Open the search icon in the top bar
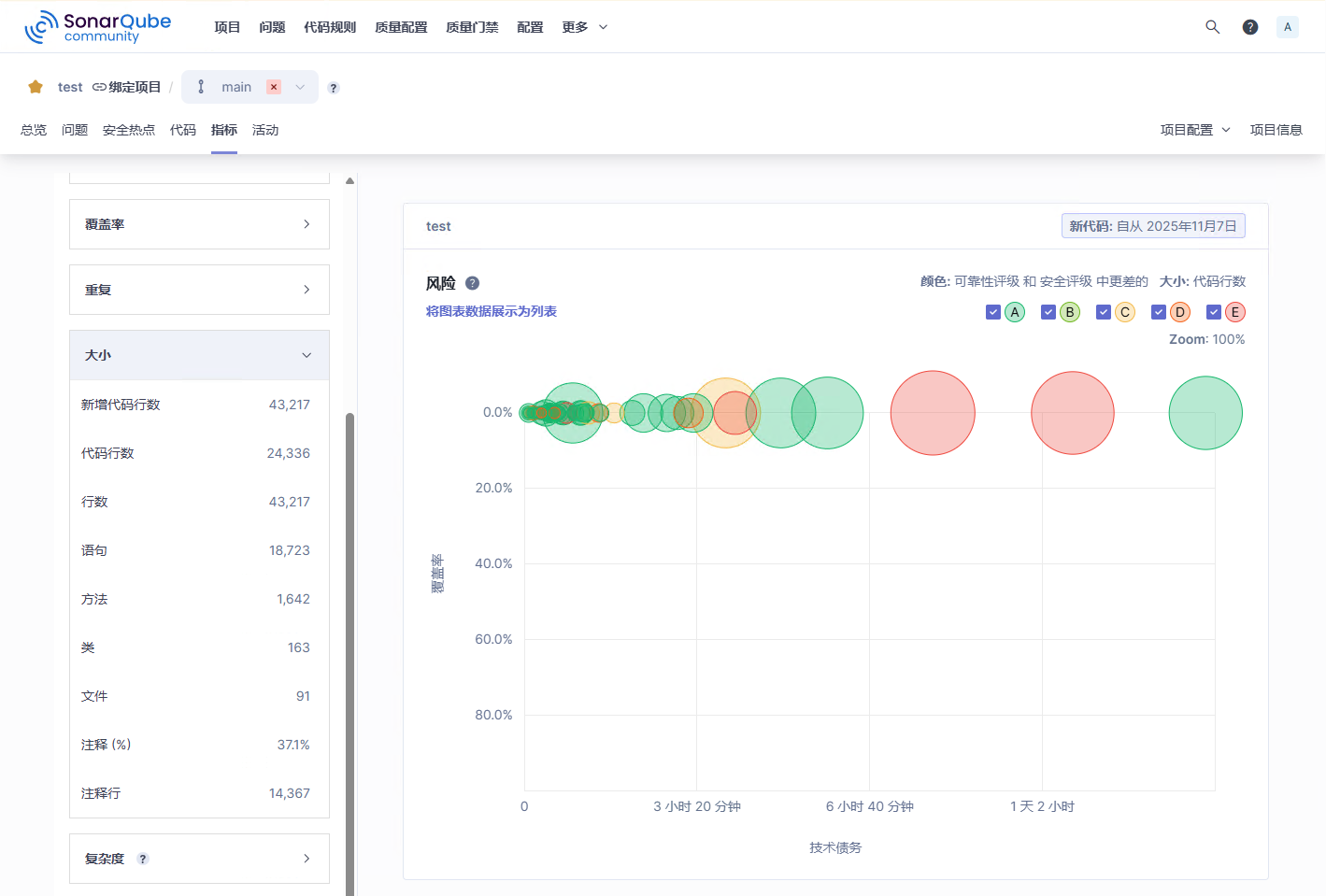The width and height of the screenshot is (1326, 896). click(1212, 27)
